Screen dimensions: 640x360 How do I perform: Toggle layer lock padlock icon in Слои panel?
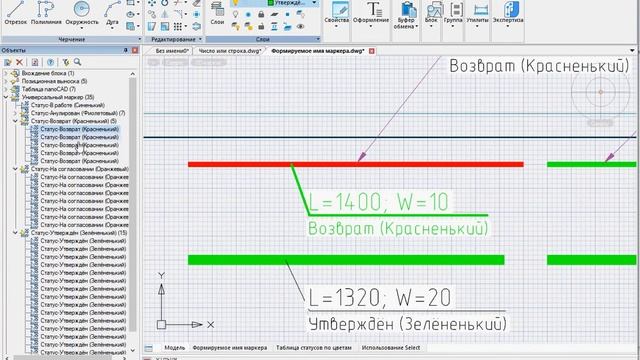pos(261,14)
